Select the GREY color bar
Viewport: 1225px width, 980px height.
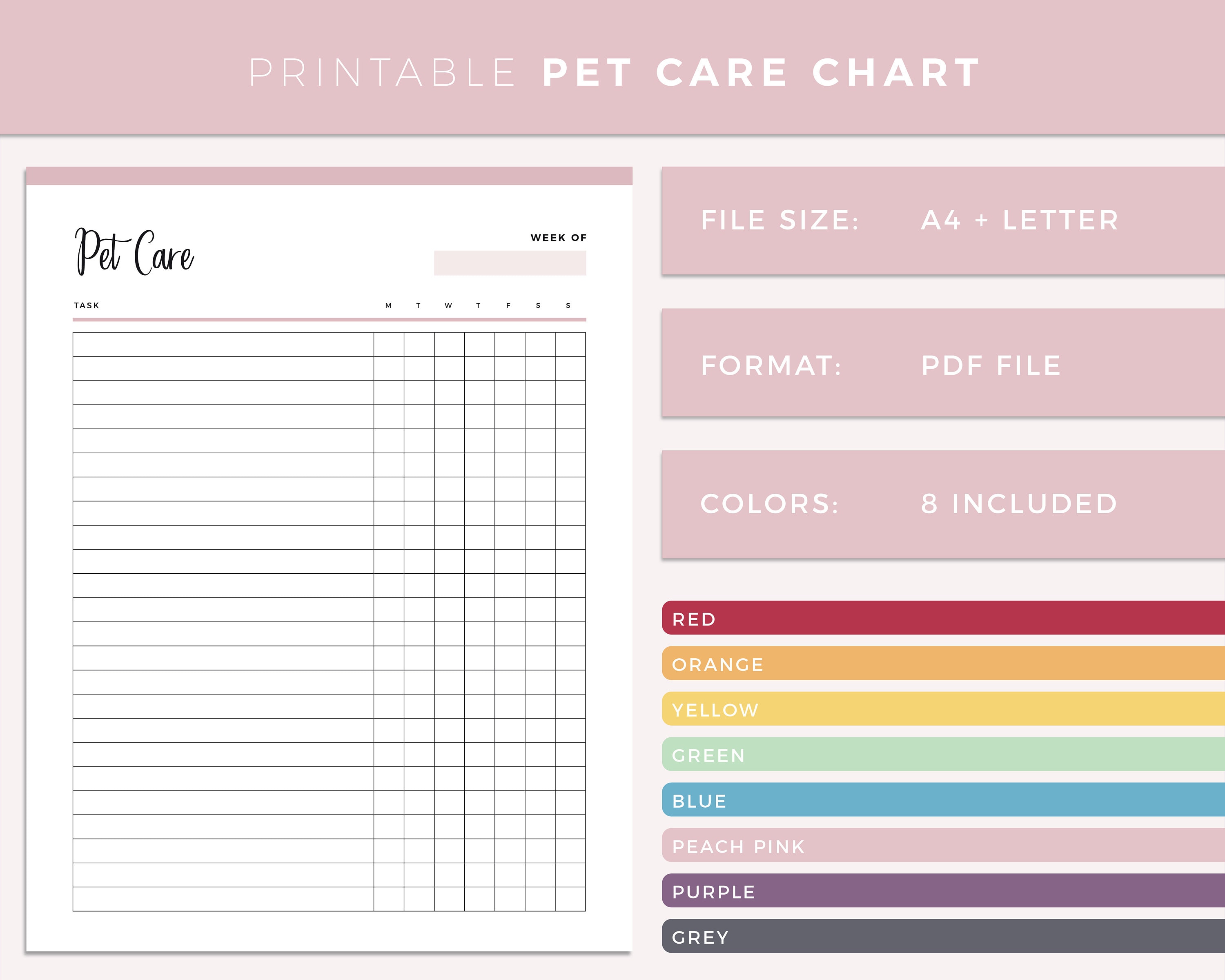[943, 935]
